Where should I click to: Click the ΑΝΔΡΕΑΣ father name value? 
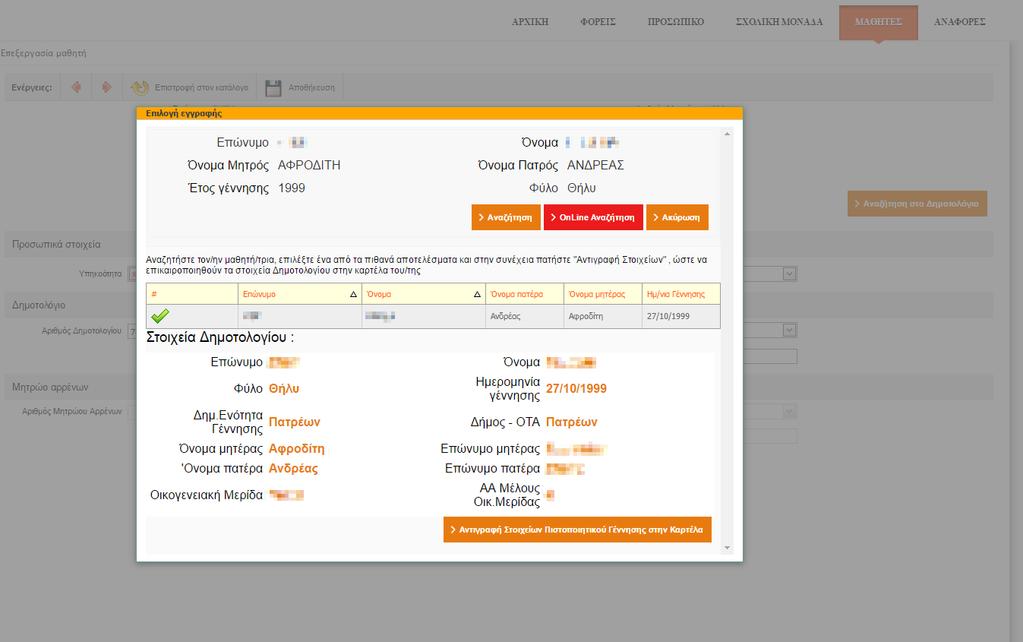click(595, 165)
